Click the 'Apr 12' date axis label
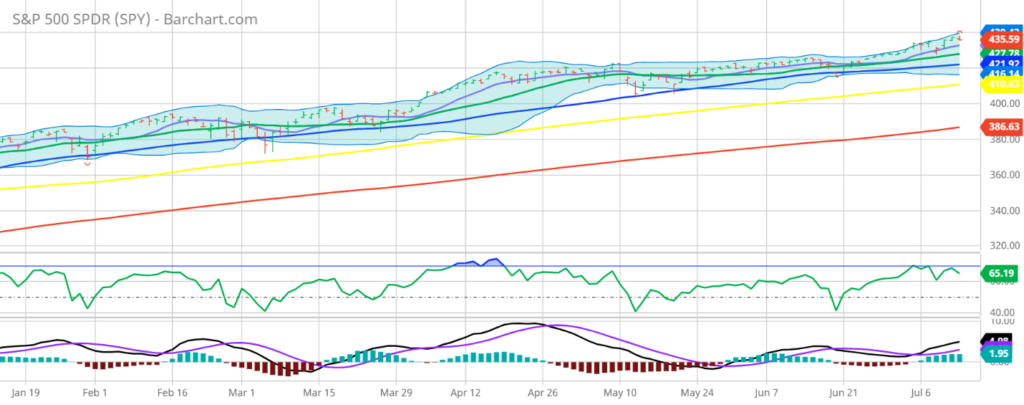The image size is (1024, 405). click(x=466, y=394)
